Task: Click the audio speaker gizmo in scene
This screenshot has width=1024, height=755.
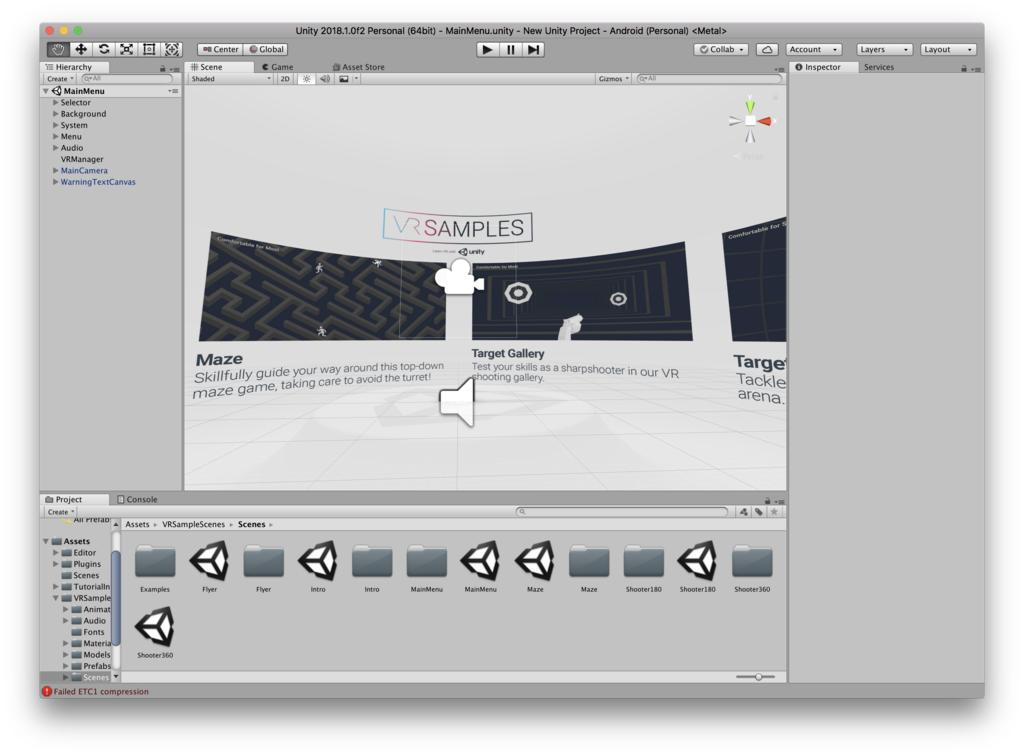Action: pyautogui.click(x=457, y=402)
